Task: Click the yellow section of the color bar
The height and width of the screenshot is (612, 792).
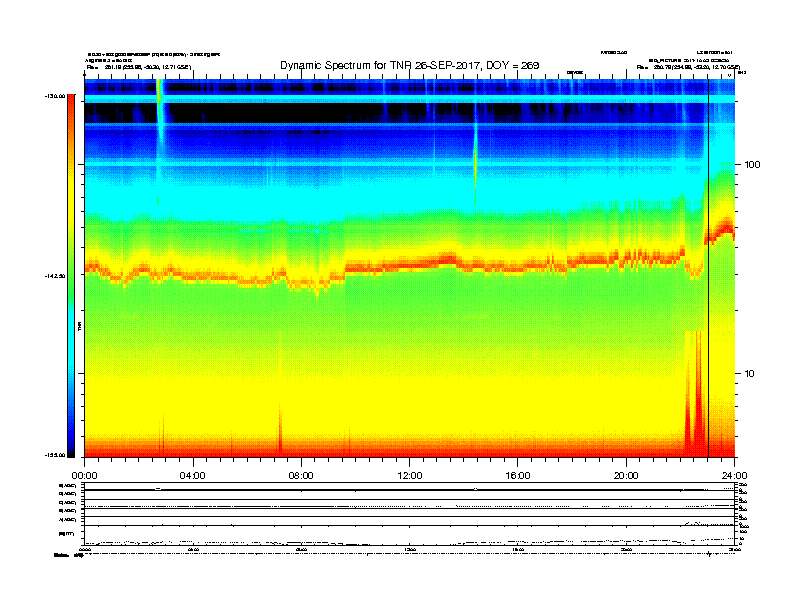Action: 71,202
